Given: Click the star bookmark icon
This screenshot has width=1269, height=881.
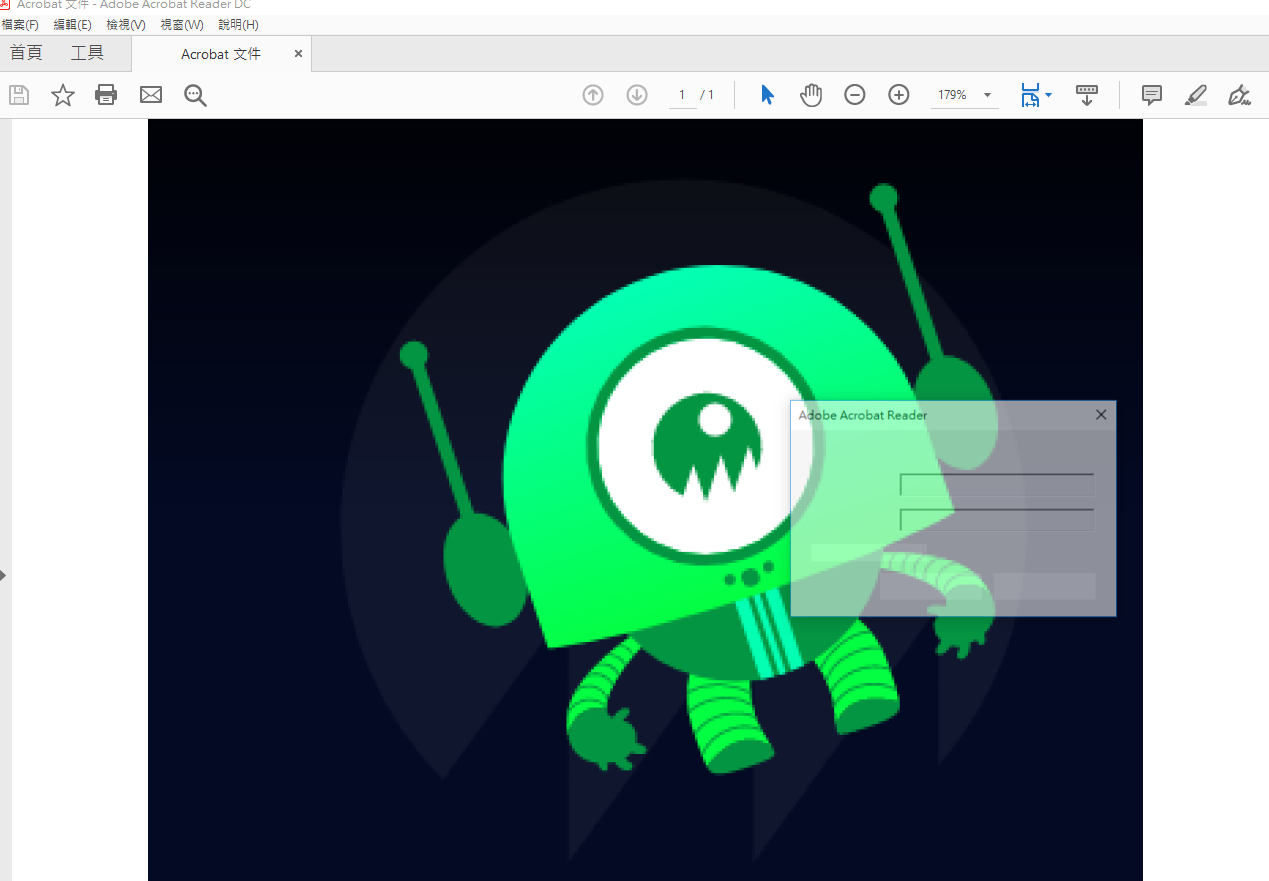Looking at the screenshot, I should click(63, 95).
